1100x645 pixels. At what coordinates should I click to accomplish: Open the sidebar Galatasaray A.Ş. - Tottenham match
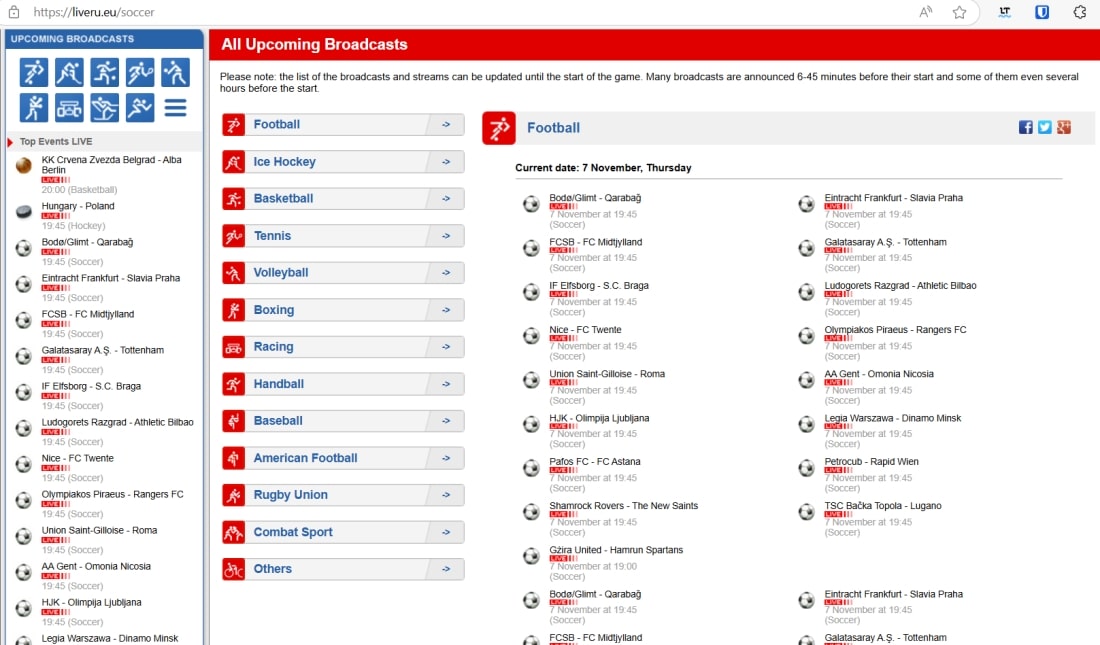coord(102,350)
